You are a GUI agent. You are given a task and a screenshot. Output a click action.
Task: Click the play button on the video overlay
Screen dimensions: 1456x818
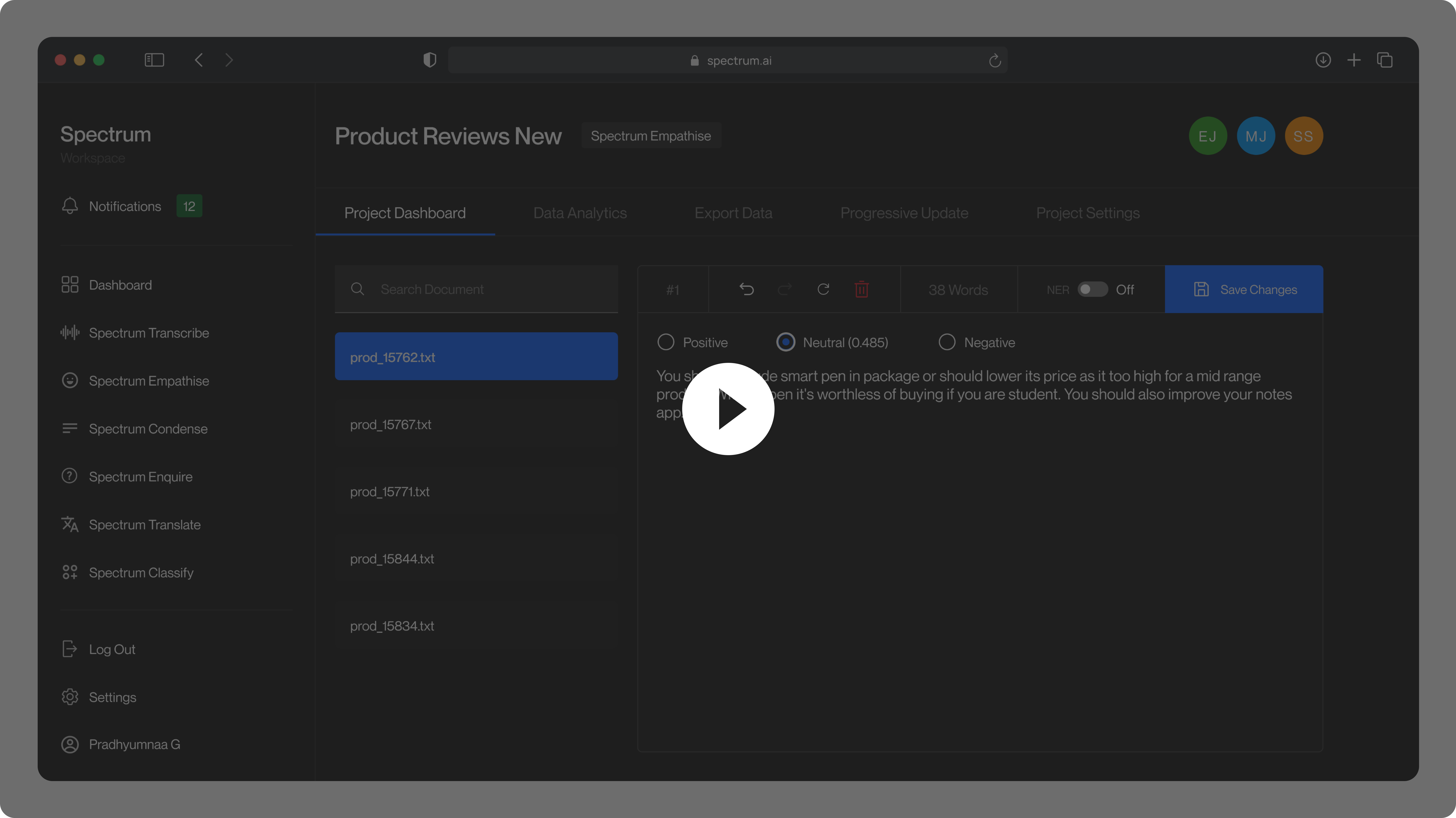(728, 409)
